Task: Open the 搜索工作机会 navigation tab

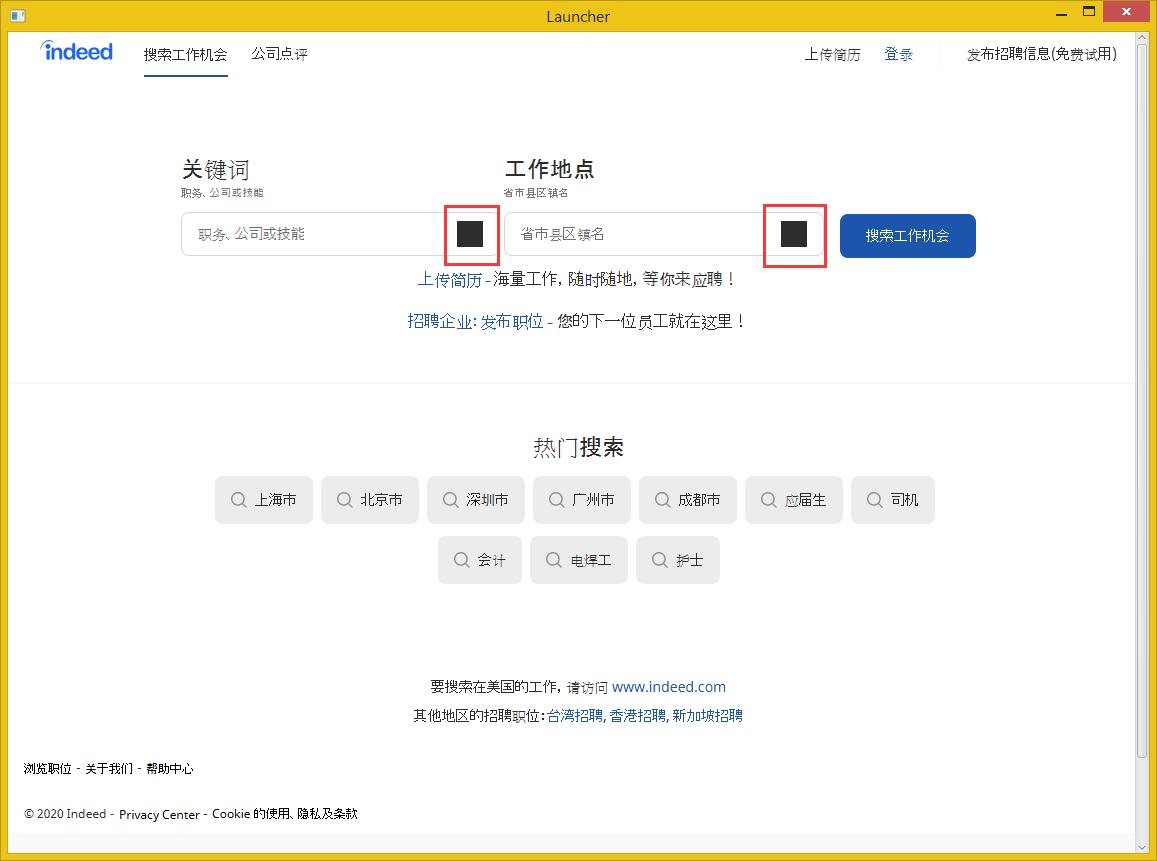Action: coord(185,54)
